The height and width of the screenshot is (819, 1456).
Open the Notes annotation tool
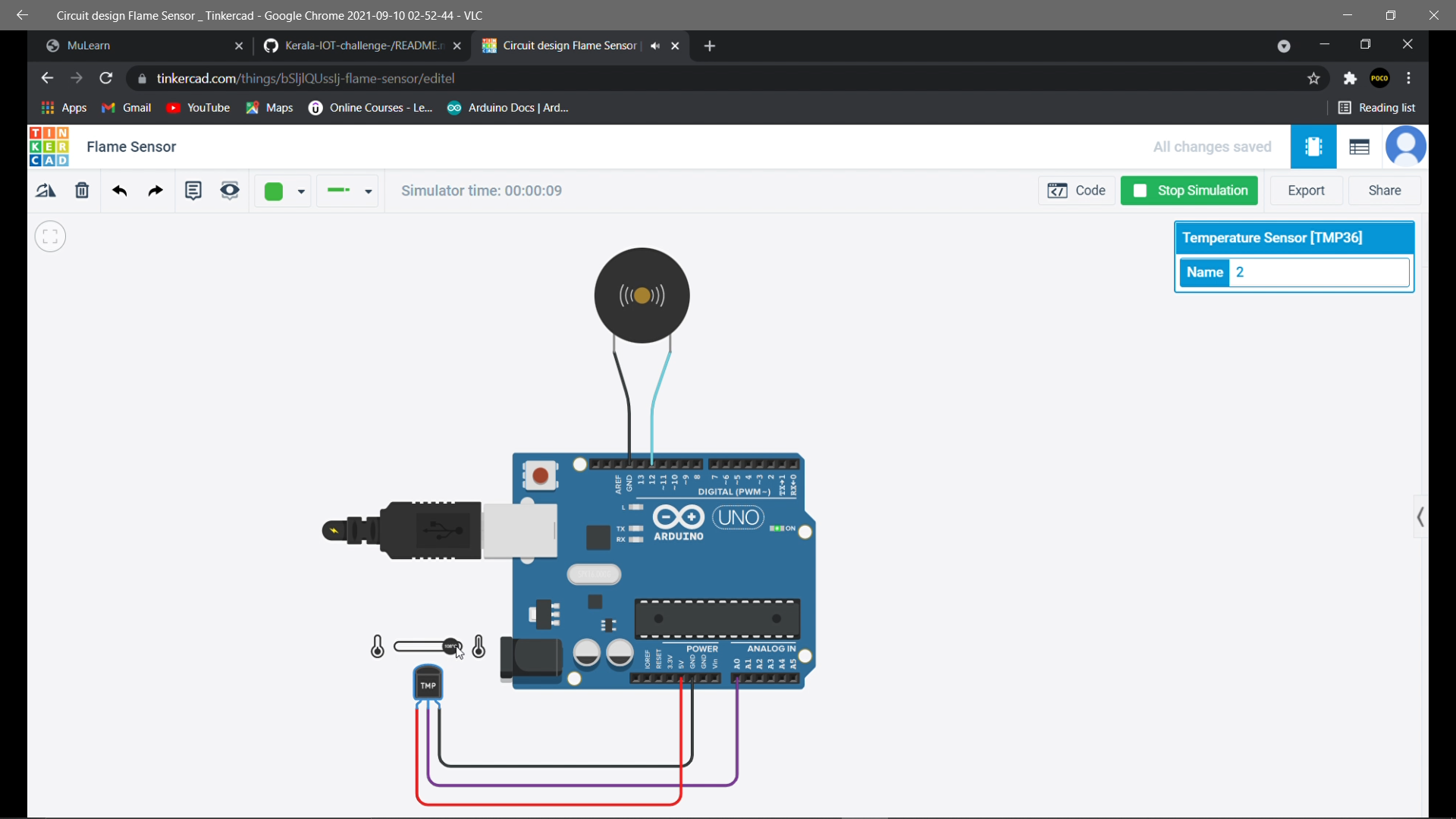[x=193, y=190]
